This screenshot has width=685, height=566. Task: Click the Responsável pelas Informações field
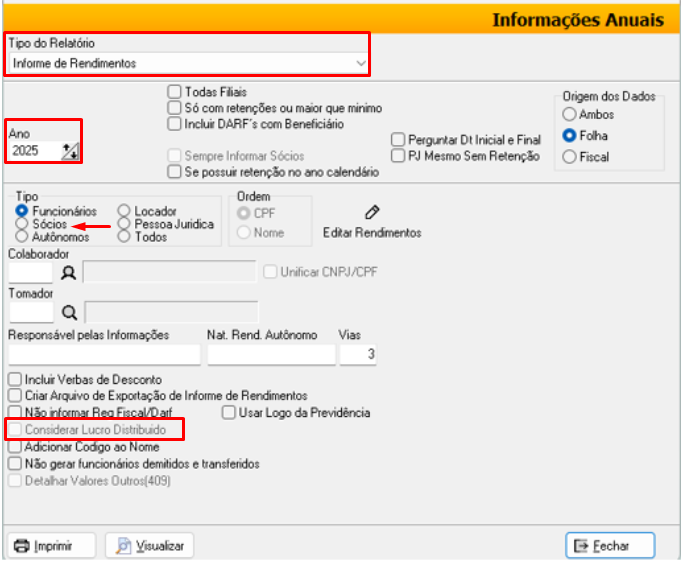coord(104,355)
